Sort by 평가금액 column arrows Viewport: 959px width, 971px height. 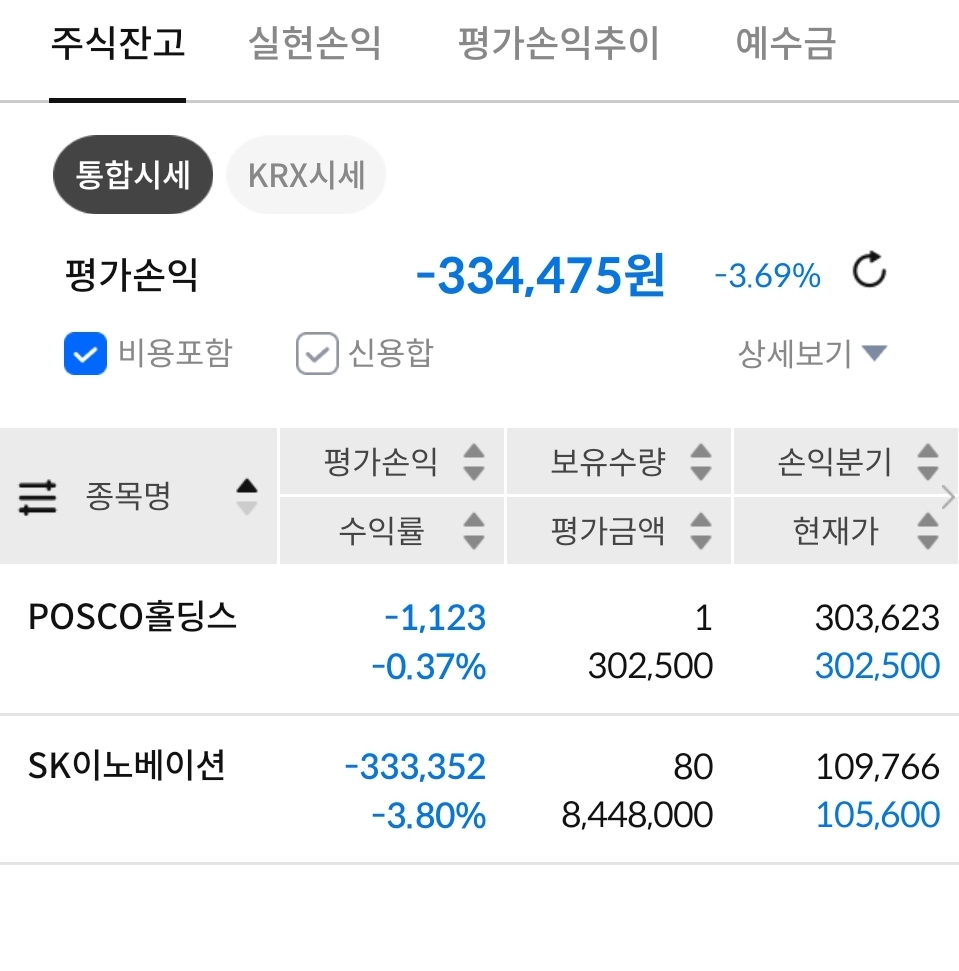[700, 531]
